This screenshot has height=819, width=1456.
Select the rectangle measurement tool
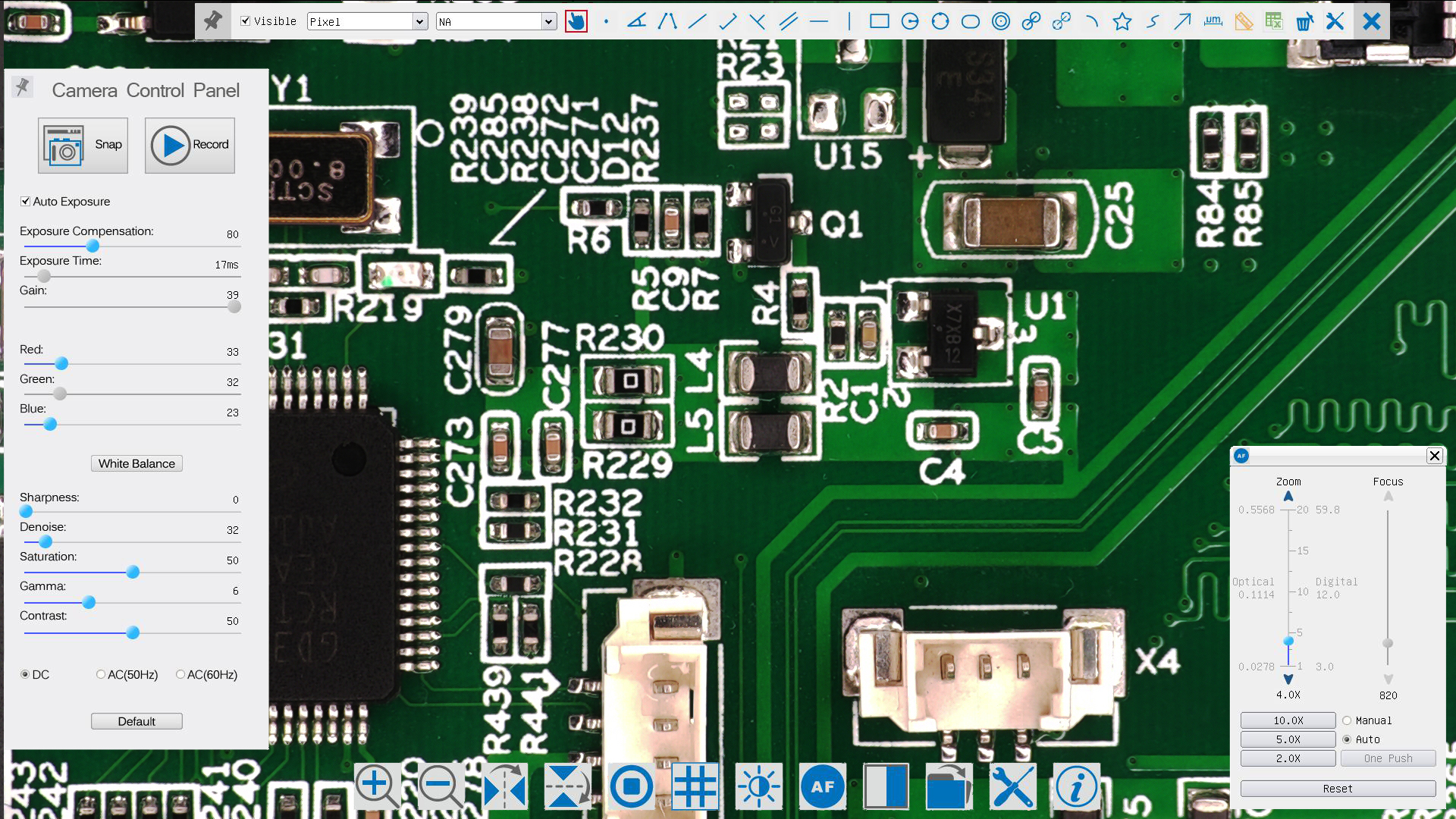(879, 21)
